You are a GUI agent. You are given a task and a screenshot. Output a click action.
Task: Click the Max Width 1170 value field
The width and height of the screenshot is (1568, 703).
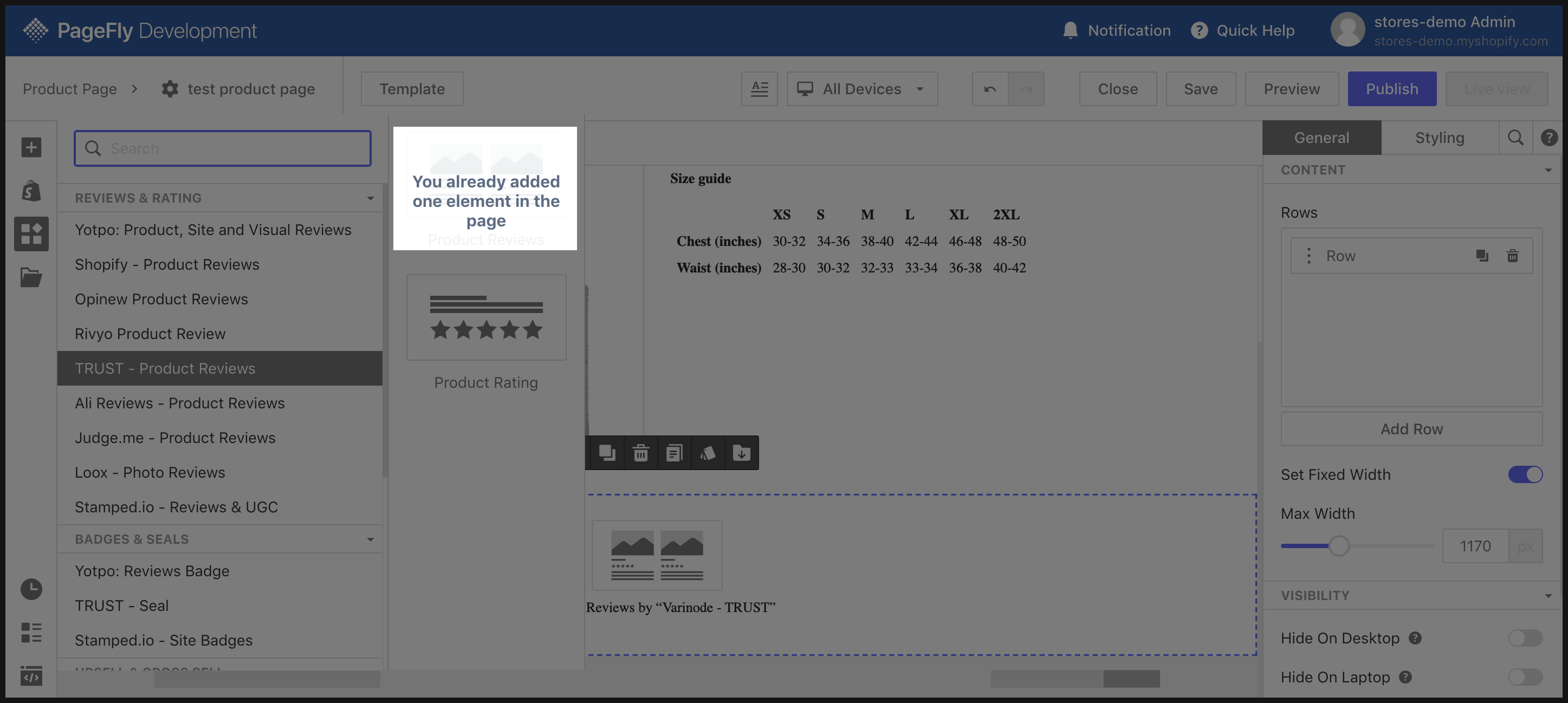[1475, 546]
